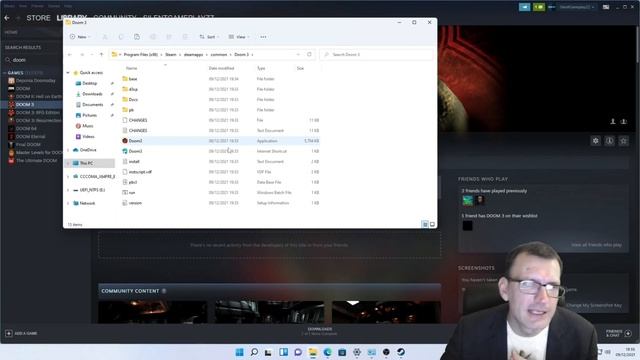Sort files by Date modified column
640x360 pixels.
point(221,68)
